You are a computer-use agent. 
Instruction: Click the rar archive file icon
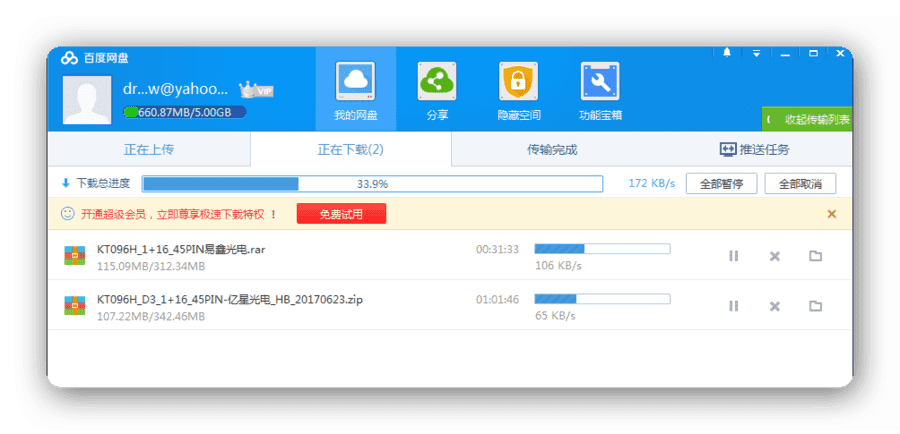[x=75, y=255]
